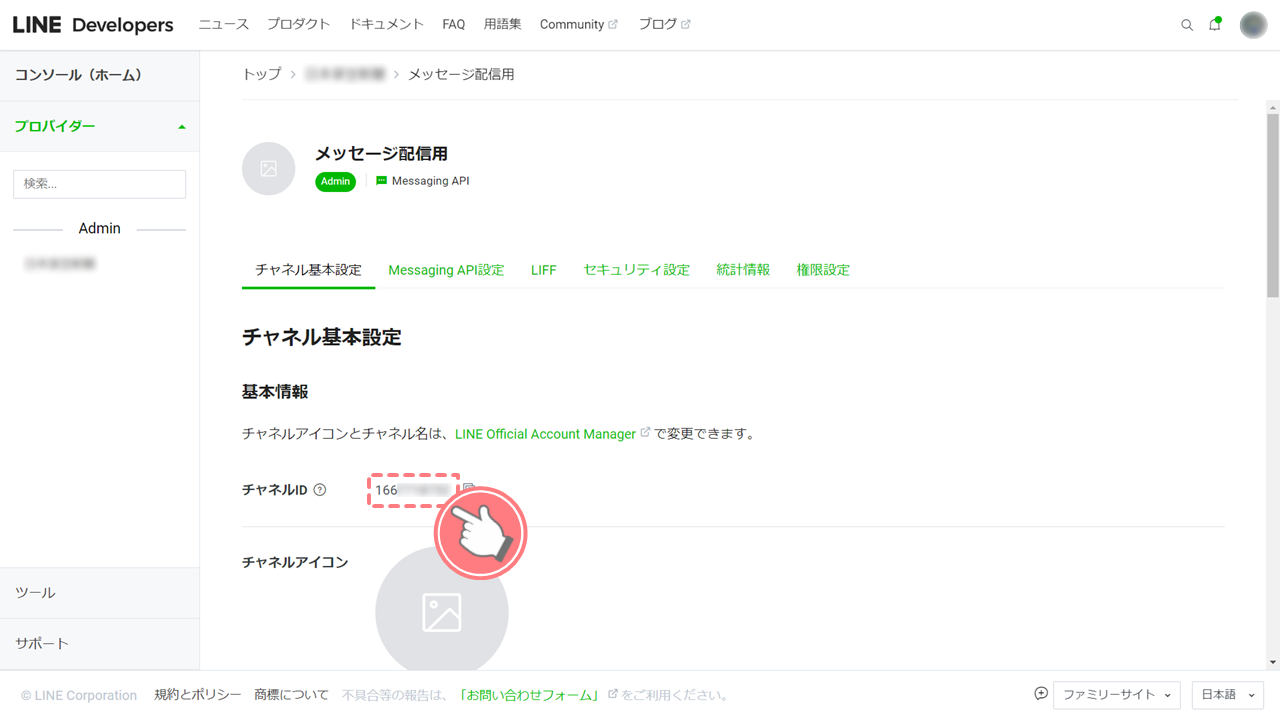1280x720 pixels.
Task: Open サポート in the sidebar
Action: 100,644
